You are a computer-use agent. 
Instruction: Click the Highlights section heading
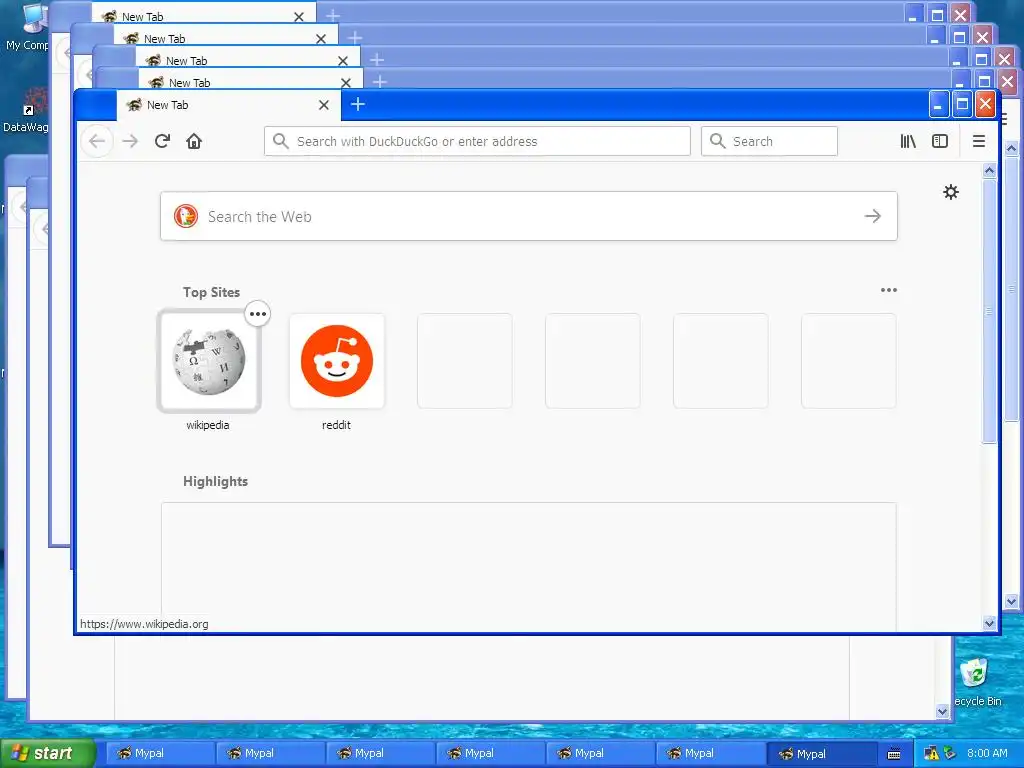point(216,481)
